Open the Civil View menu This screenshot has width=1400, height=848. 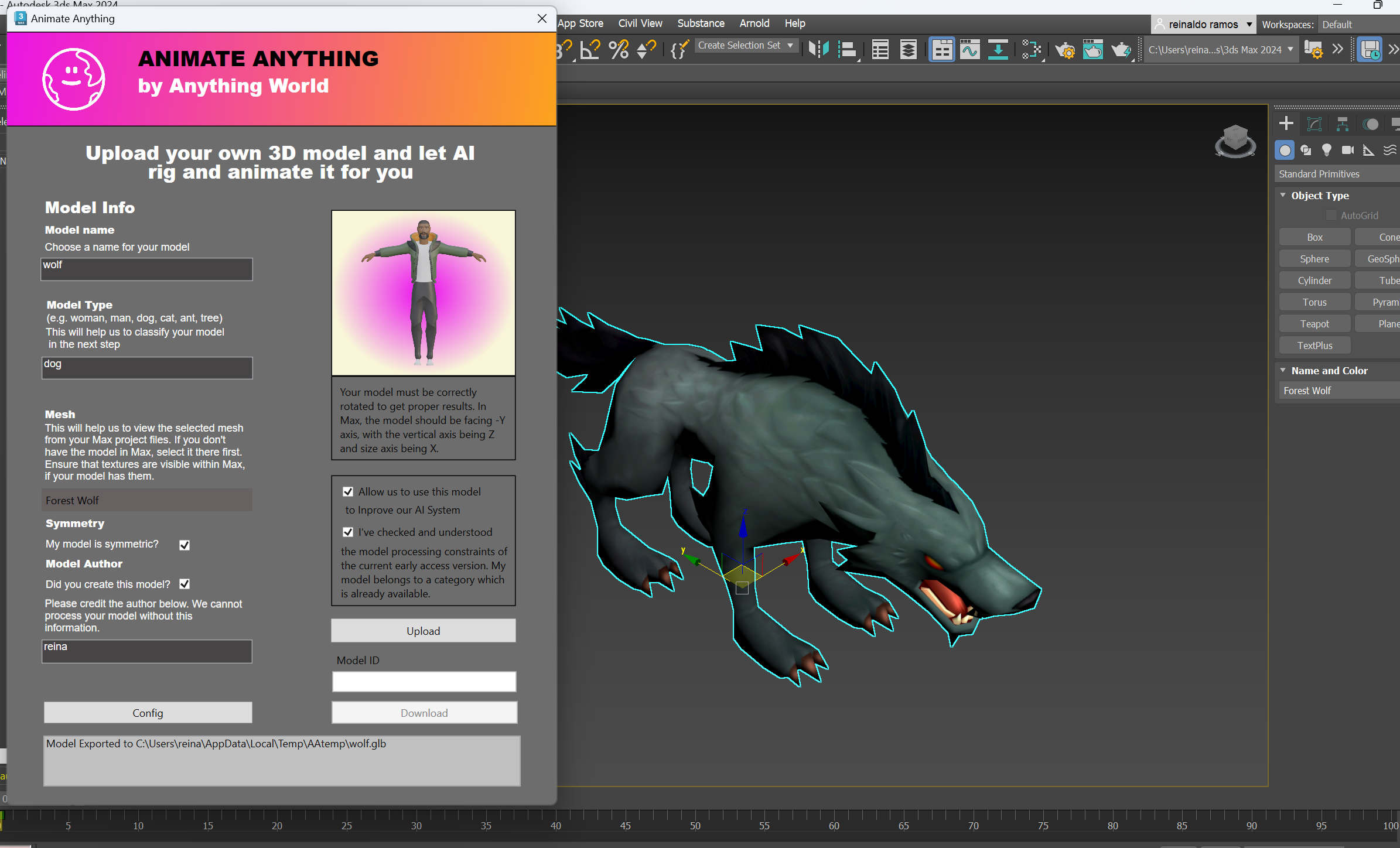[640, 23]
